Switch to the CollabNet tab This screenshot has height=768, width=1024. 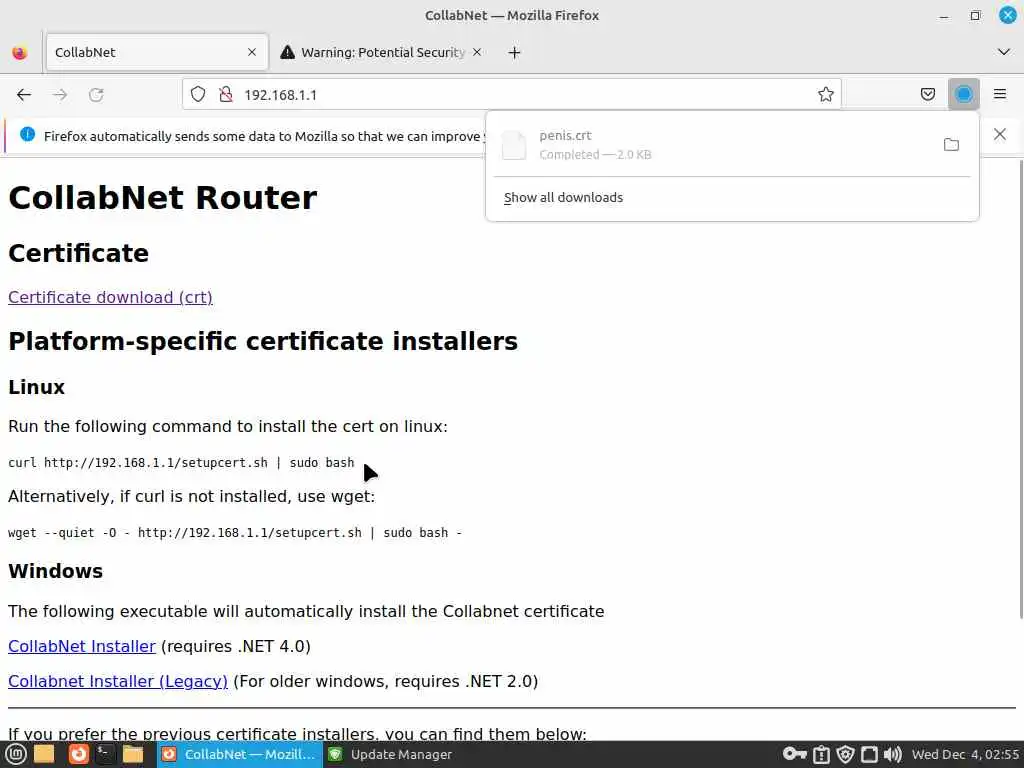tap(157, 52)
